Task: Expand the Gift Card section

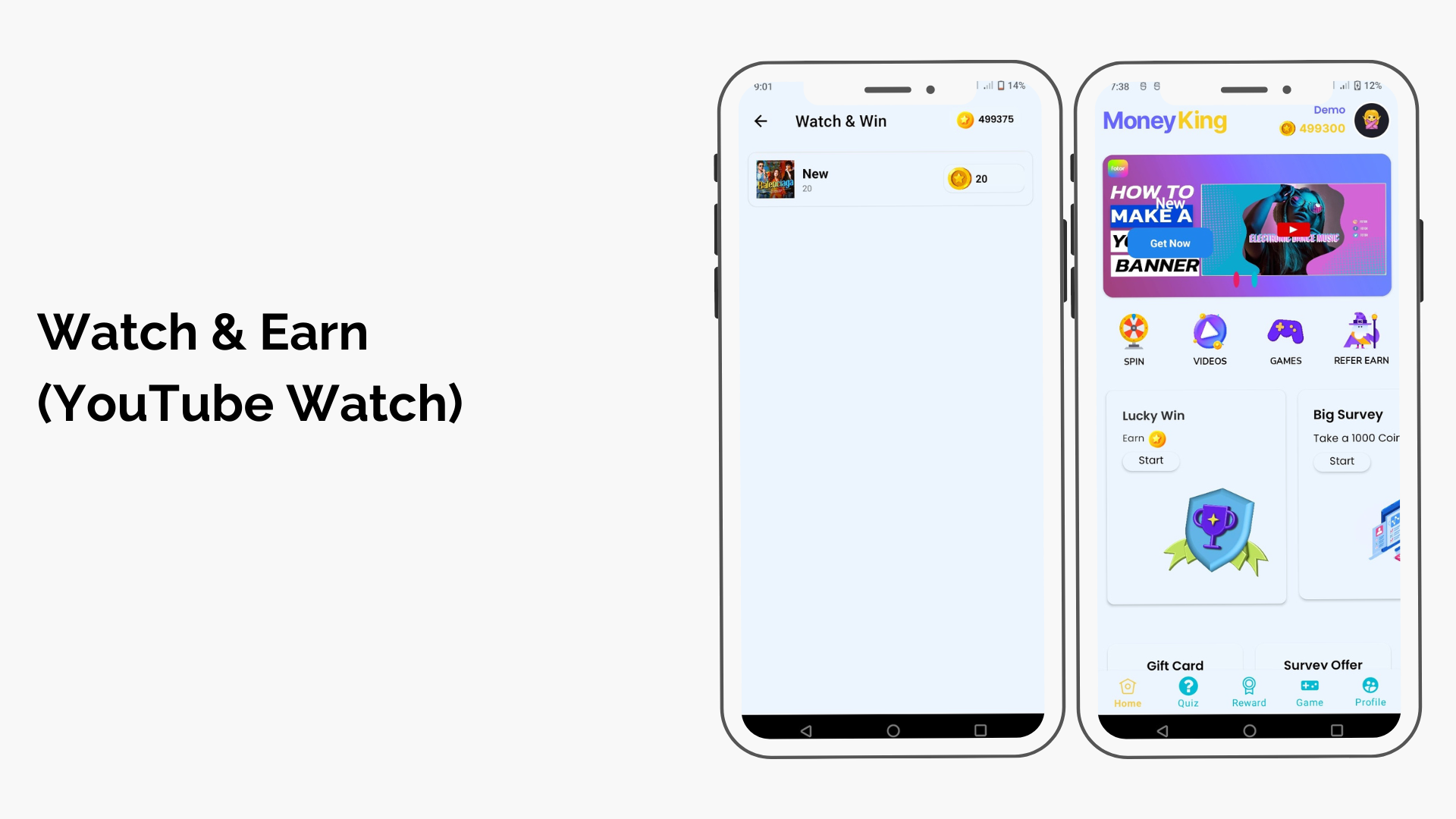Action: (x=1176, y=665)
